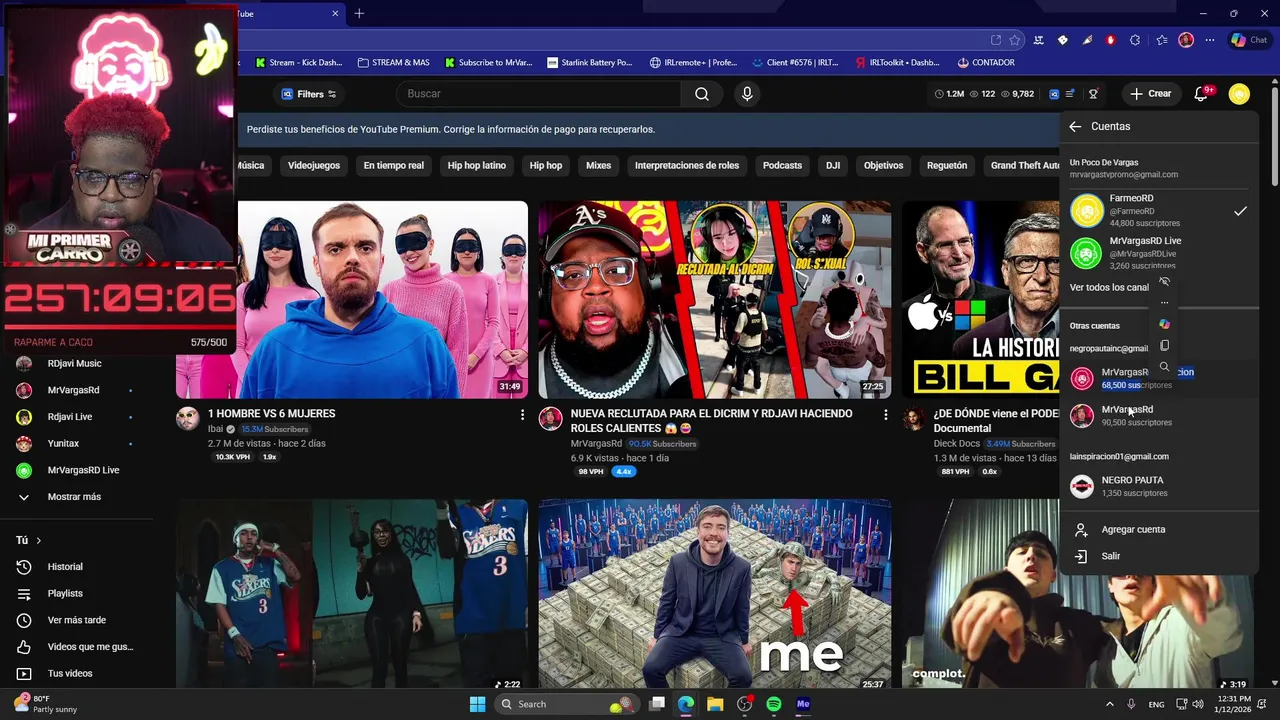This screenshot has width=1280, height=720.
Task: Click Salir to sign out
Action: coord(1110,556)
